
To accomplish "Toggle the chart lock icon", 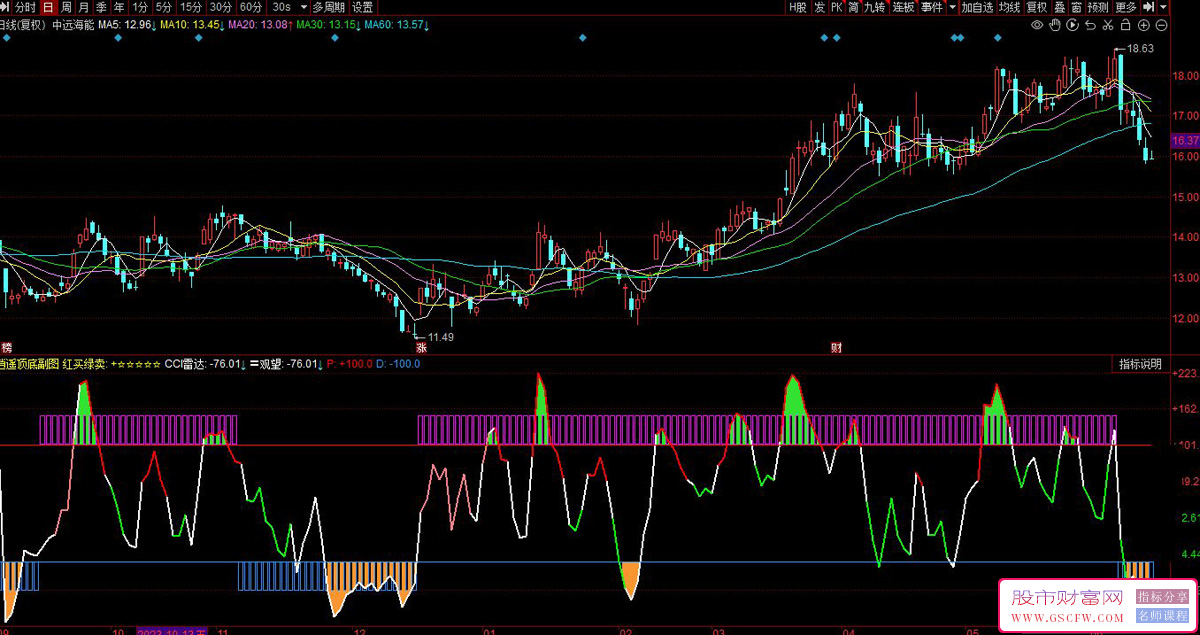I will pos(1125,24).
